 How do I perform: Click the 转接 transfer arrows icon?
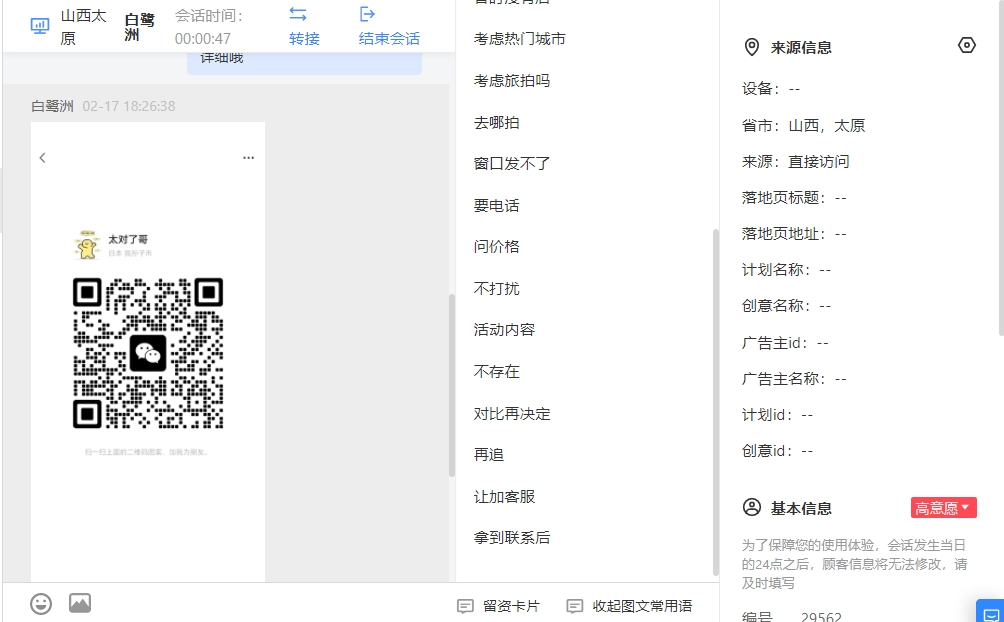[x=298, y=14]
